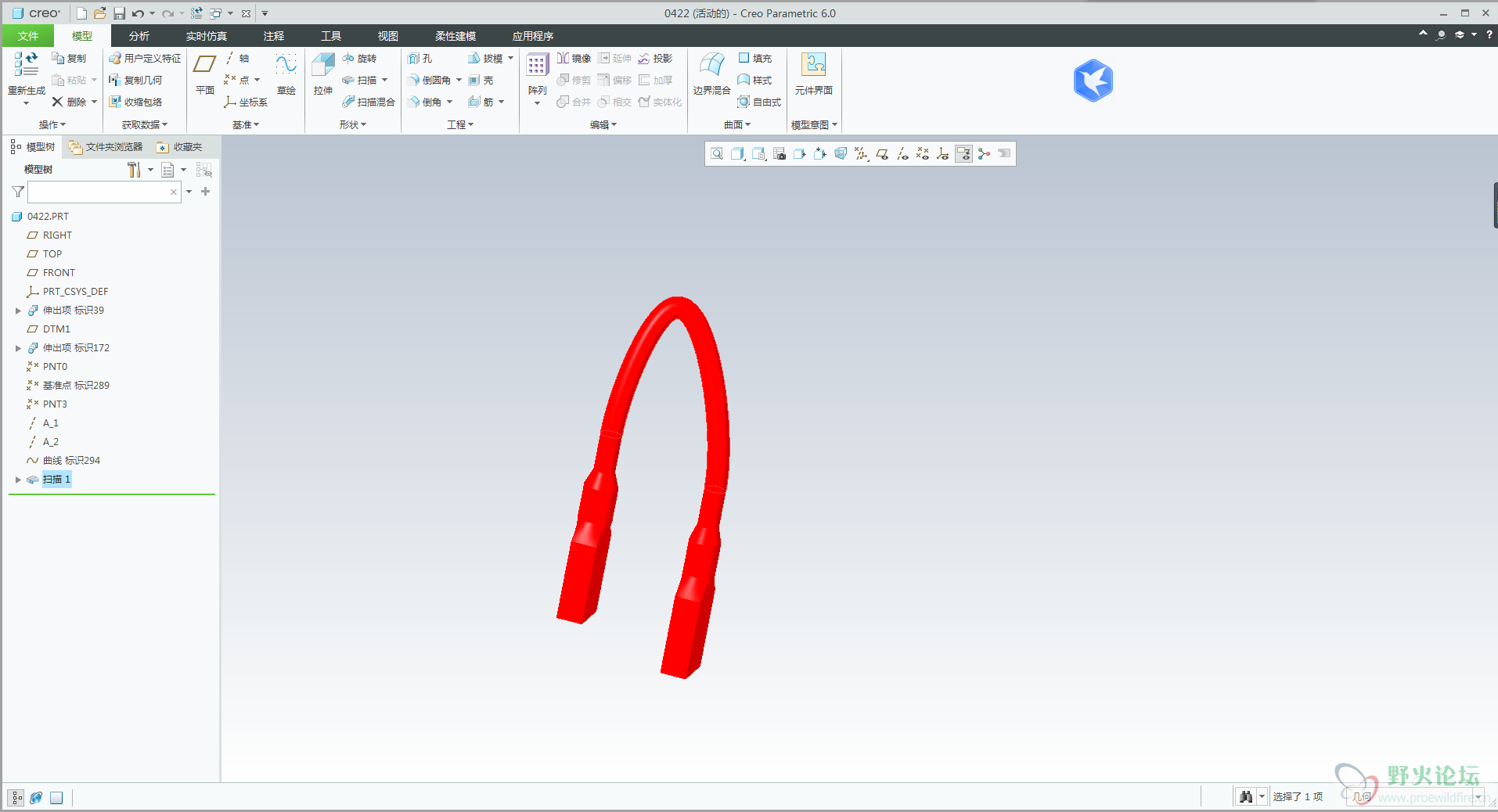Open the selection filter dropdown in status bar
This screenshot has height=812, width=1498.
(x=1478, y=797)
